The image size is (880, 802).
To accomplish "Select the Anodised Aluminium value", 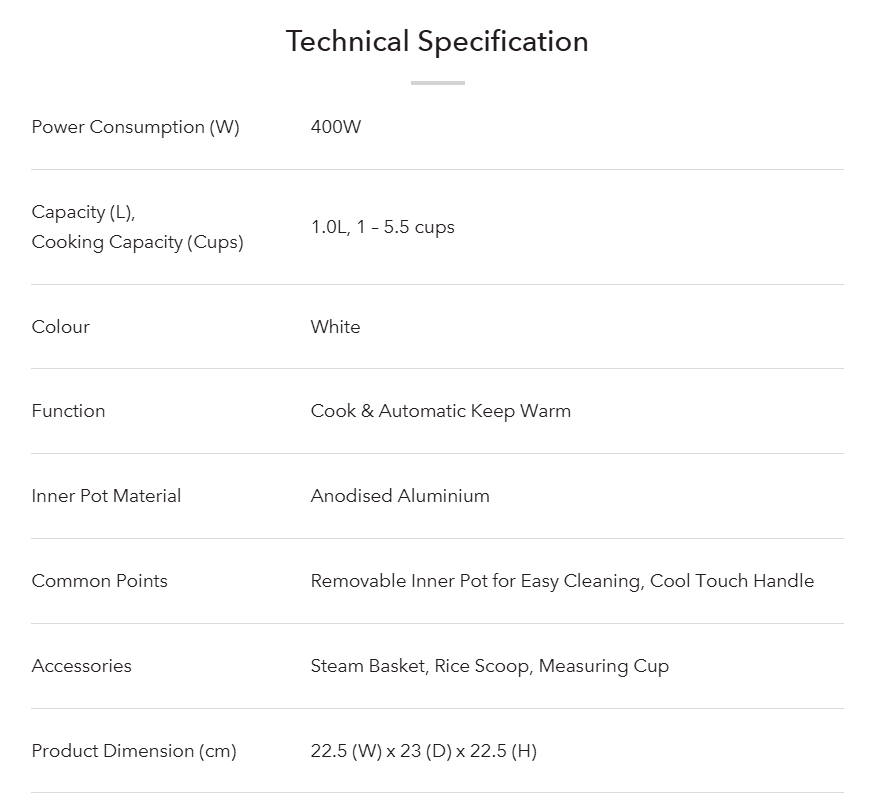I will 400,496.
